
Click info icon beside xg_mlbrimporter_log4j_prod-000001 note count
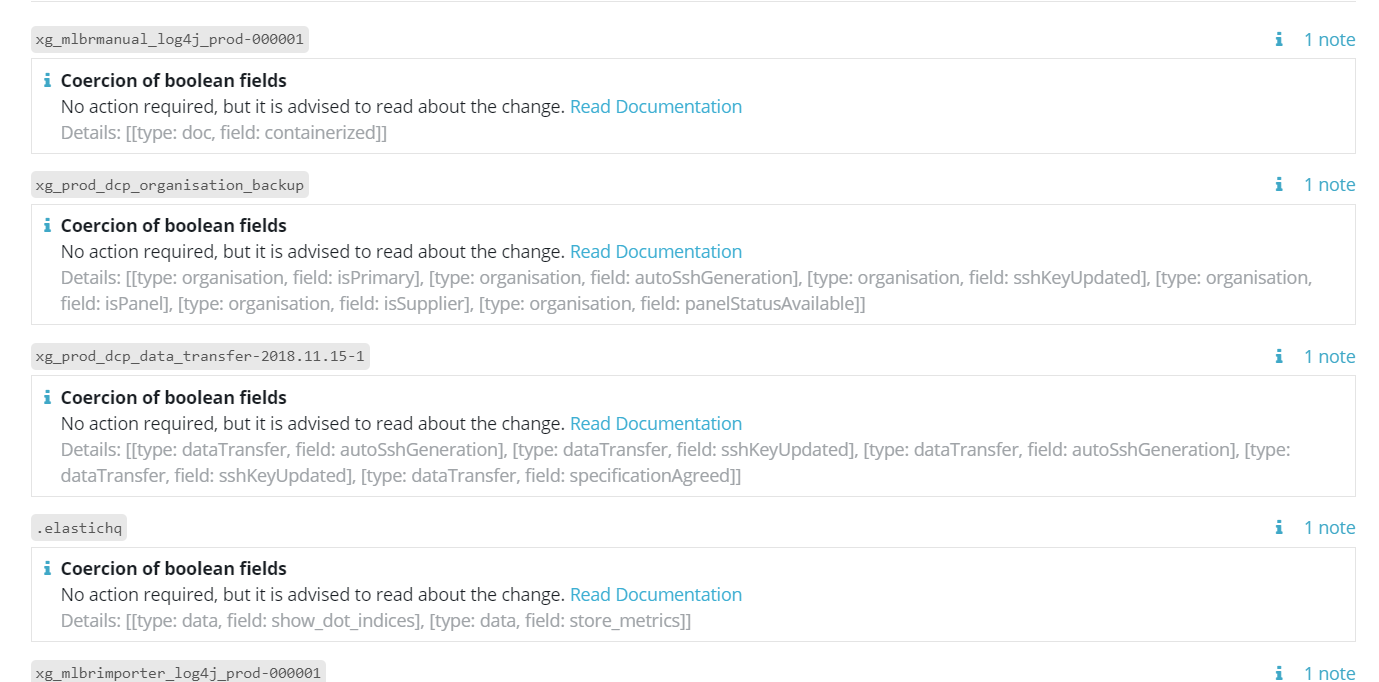(1278, 673)
